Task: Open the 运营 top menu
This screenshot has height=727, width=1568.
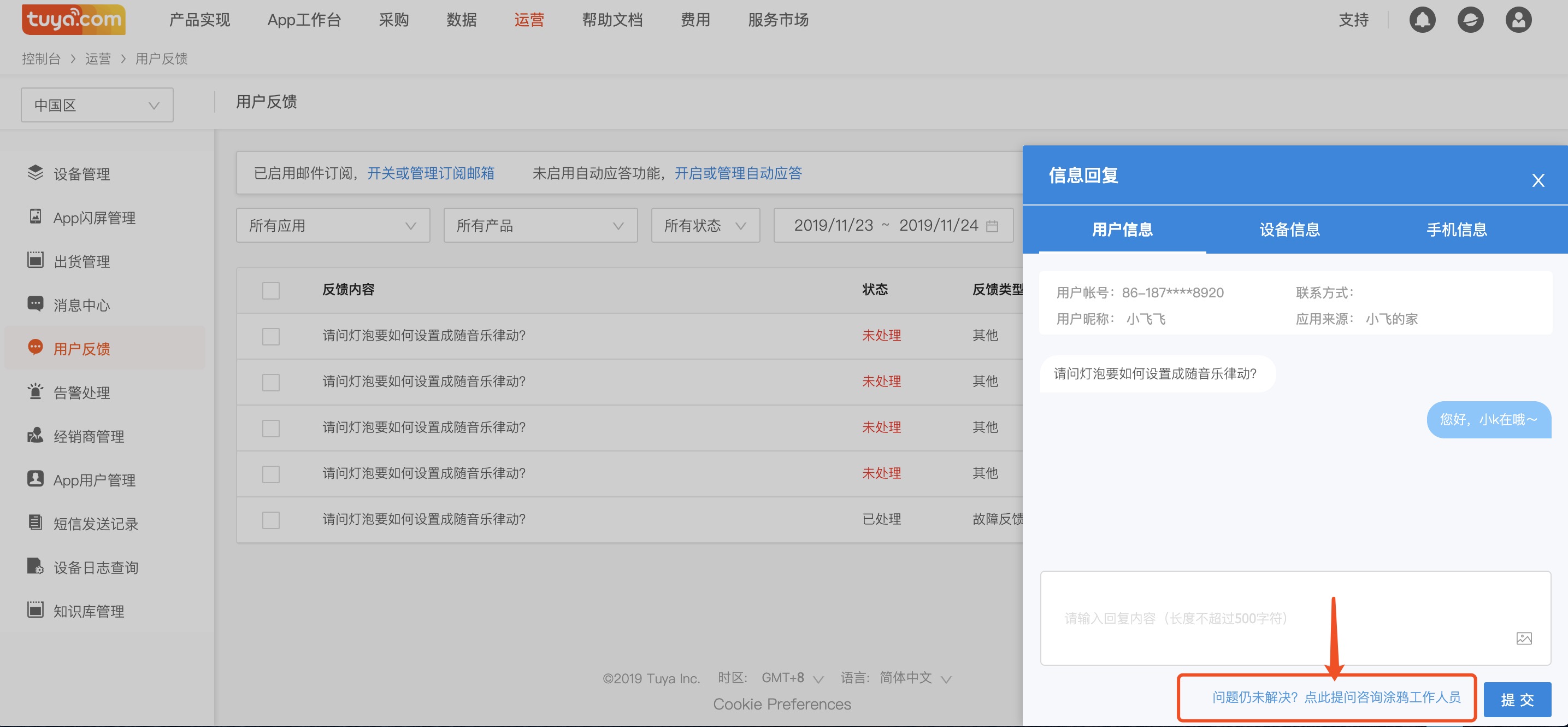Action: pos(529,20)
